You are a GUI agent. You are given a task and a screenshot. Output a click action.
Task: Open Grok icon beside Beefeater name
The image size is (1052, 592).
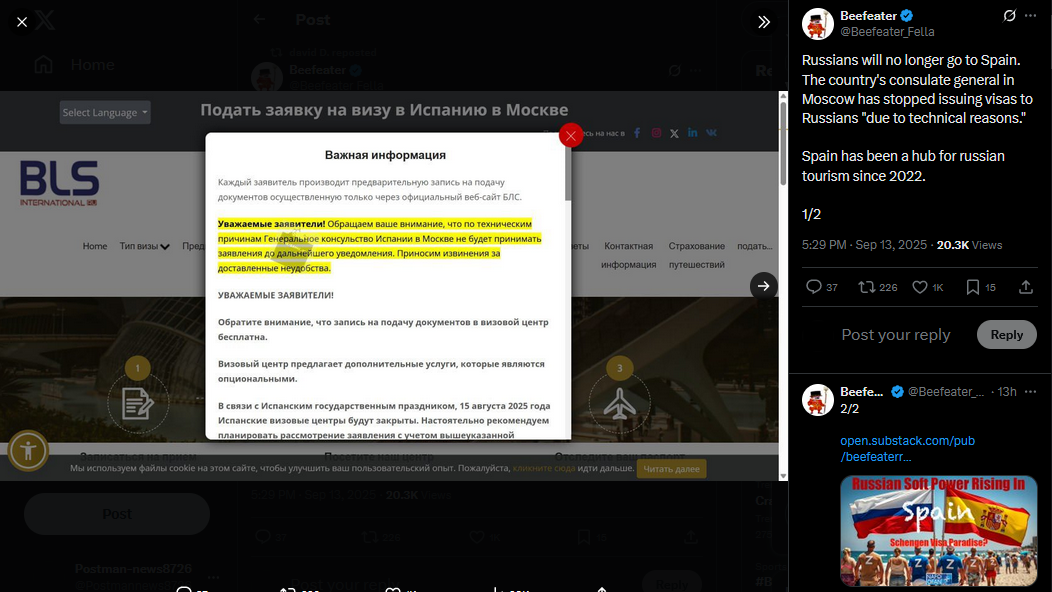1009,15
